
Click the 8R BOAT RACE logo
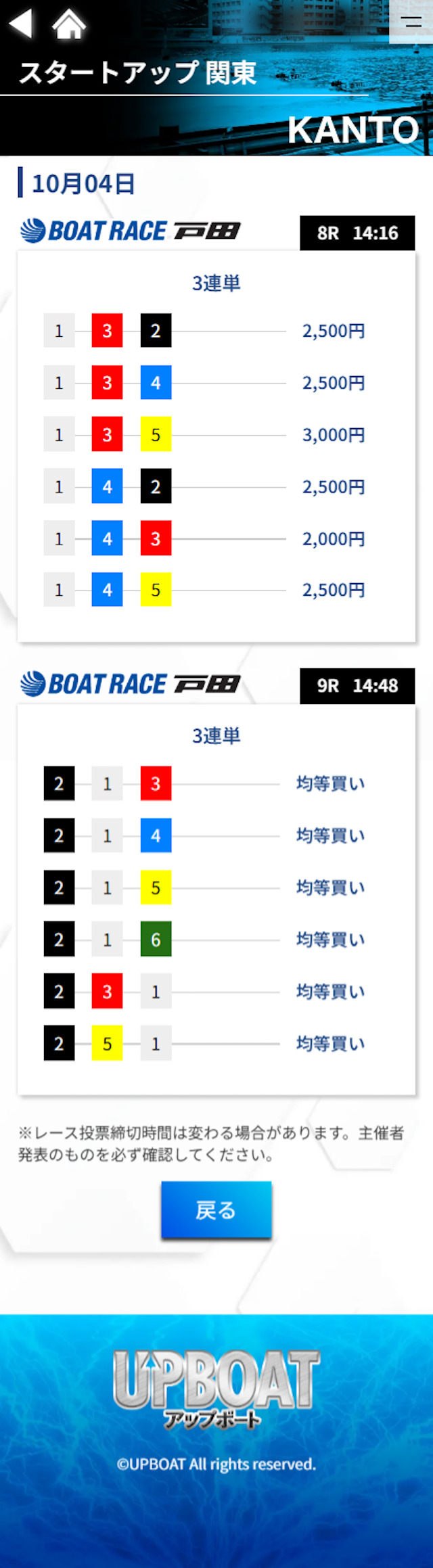click(x=131, y=231)
